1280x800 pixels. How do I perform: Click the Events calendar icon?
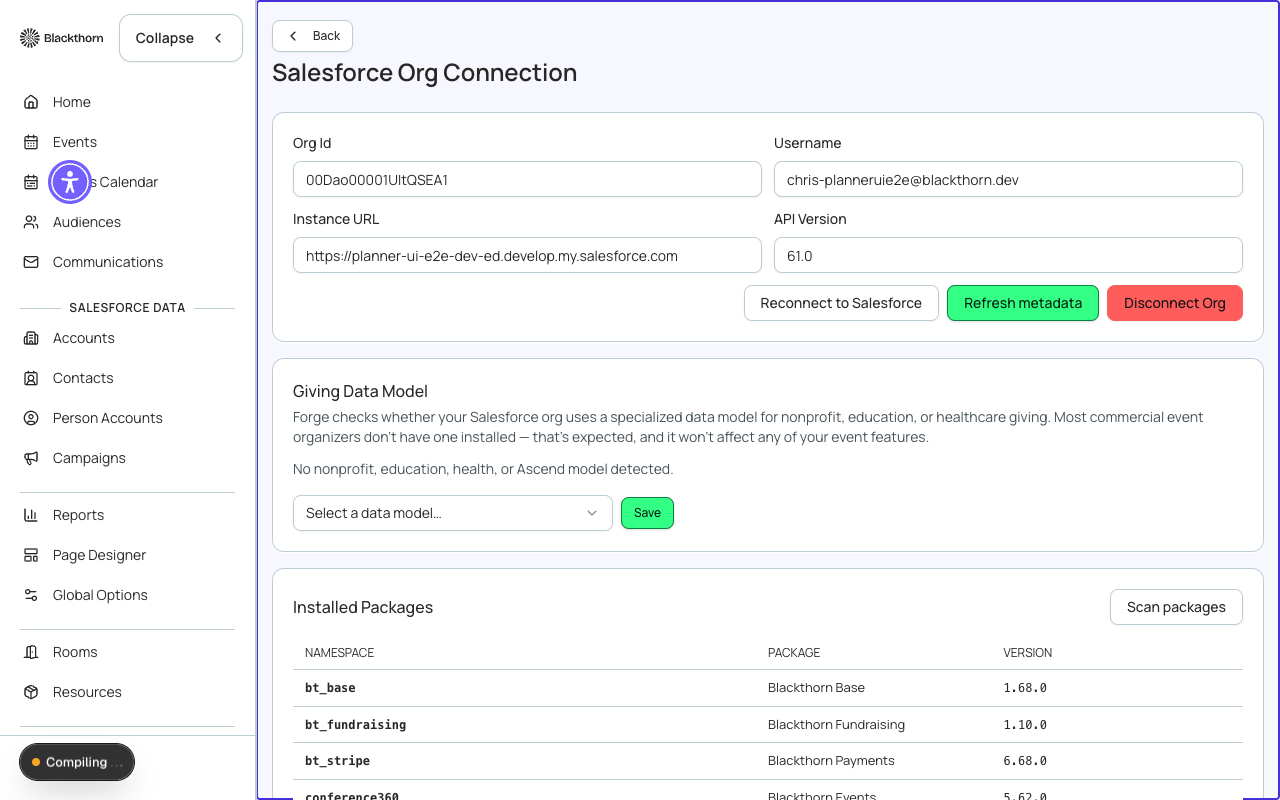click(x=31, y=142)
